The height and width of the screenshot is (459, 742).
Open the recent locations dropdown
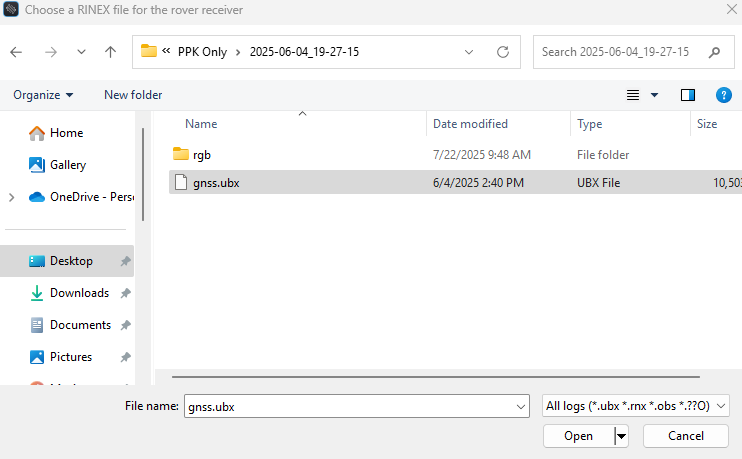[81, 52]
